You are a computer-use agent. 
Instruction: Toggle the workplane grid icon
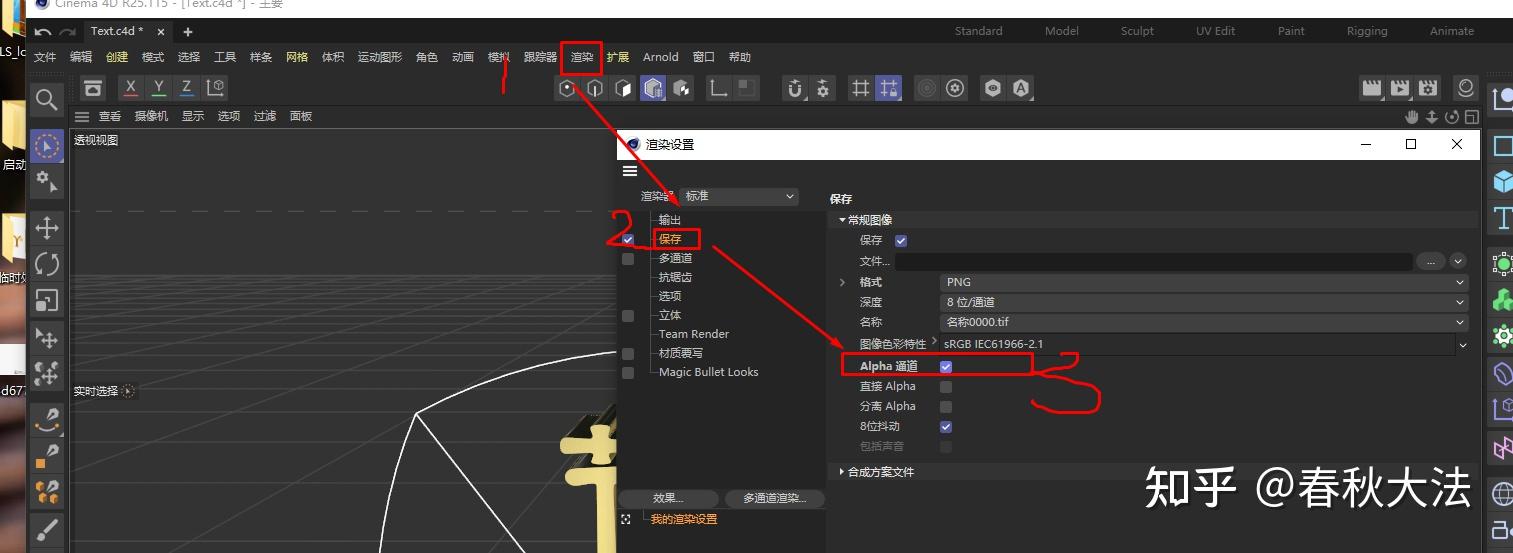[860, 89]
